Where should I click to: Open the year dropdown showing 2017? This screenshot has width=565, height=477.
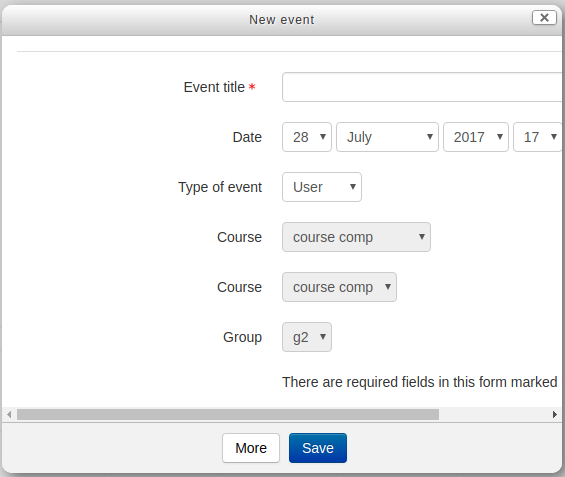[476, 137]
